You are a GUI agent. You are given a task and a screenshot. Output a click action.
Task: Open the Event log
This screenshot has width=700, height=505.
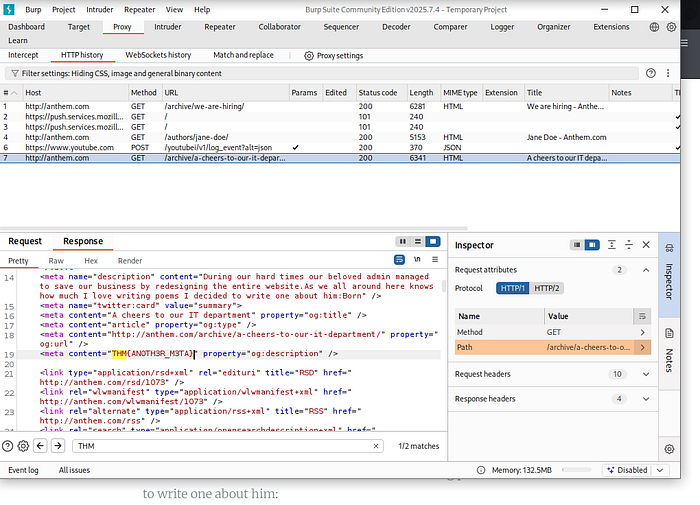pyautogui.click(x=23, y=470)
